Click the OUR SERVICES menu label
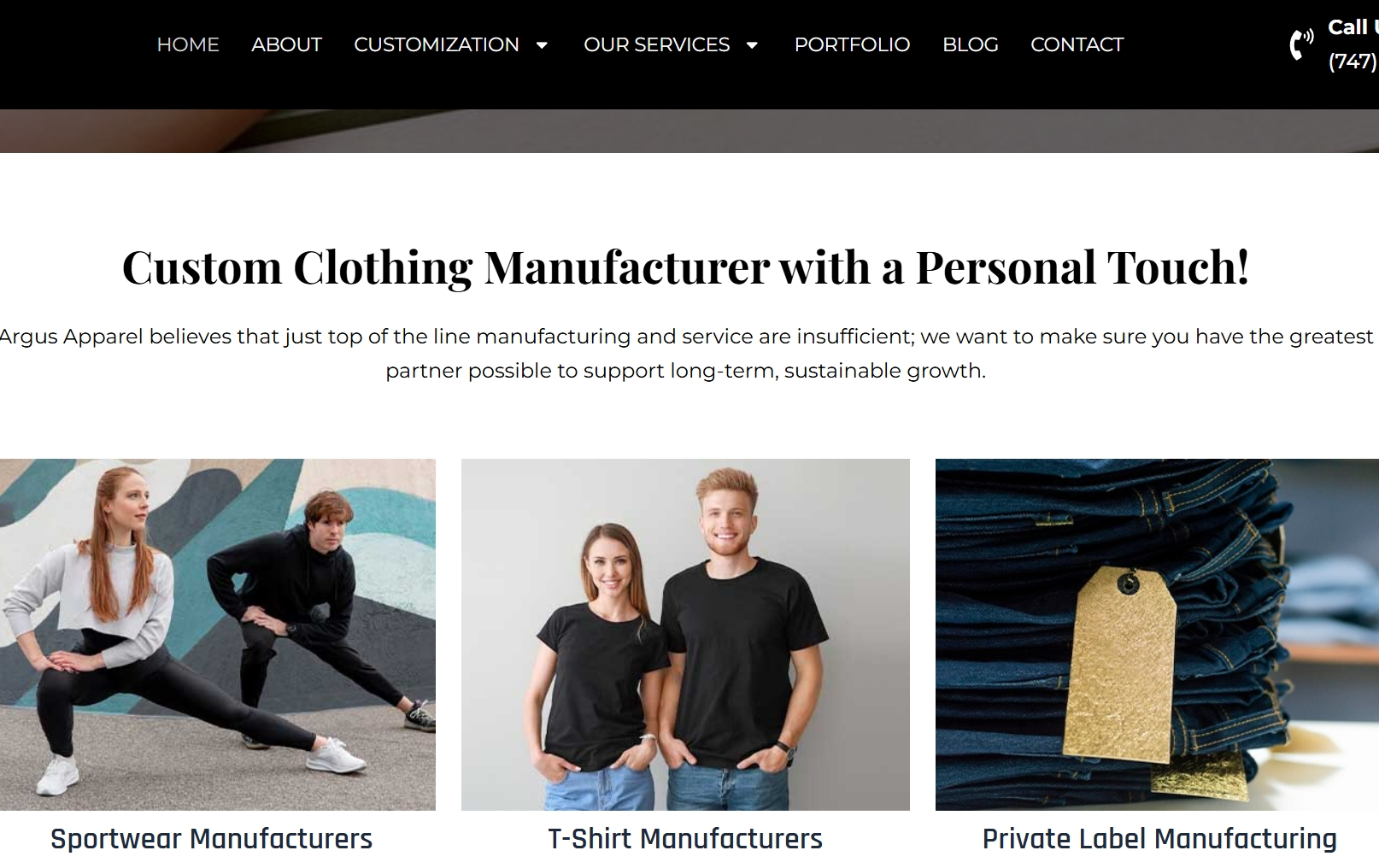Viewport: 1379px width, 868px height. click(x=656, y=44)
